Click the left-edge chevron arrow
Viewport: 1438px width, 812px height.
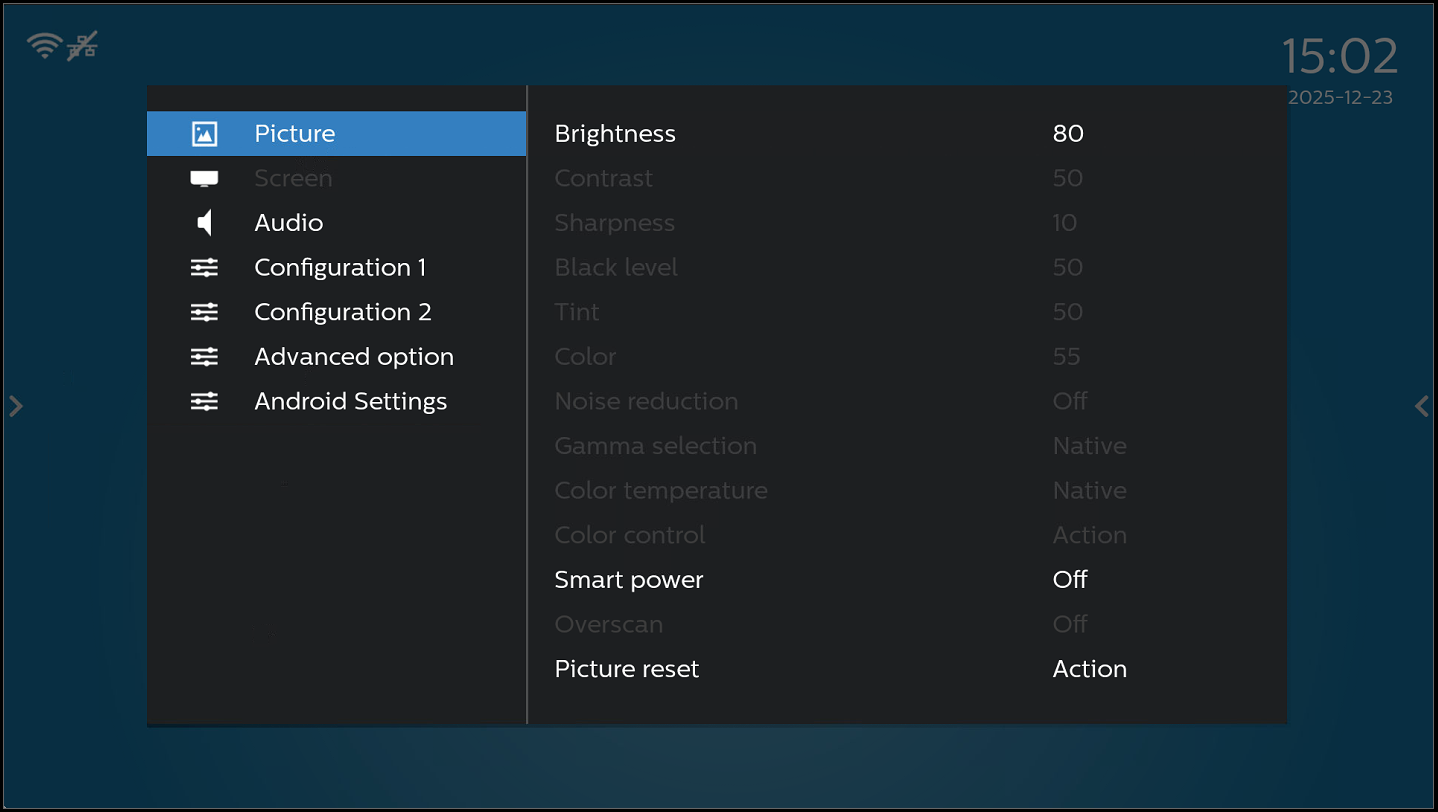tap(15, 406)
